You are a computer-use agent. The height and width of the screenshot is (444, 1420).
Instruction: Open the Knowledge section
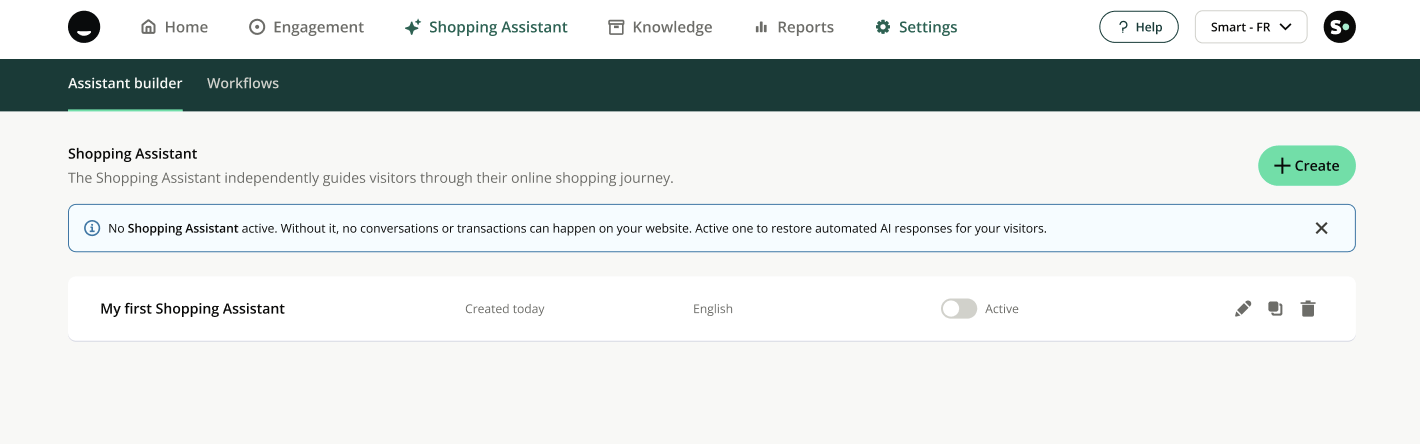pos(660,27)
